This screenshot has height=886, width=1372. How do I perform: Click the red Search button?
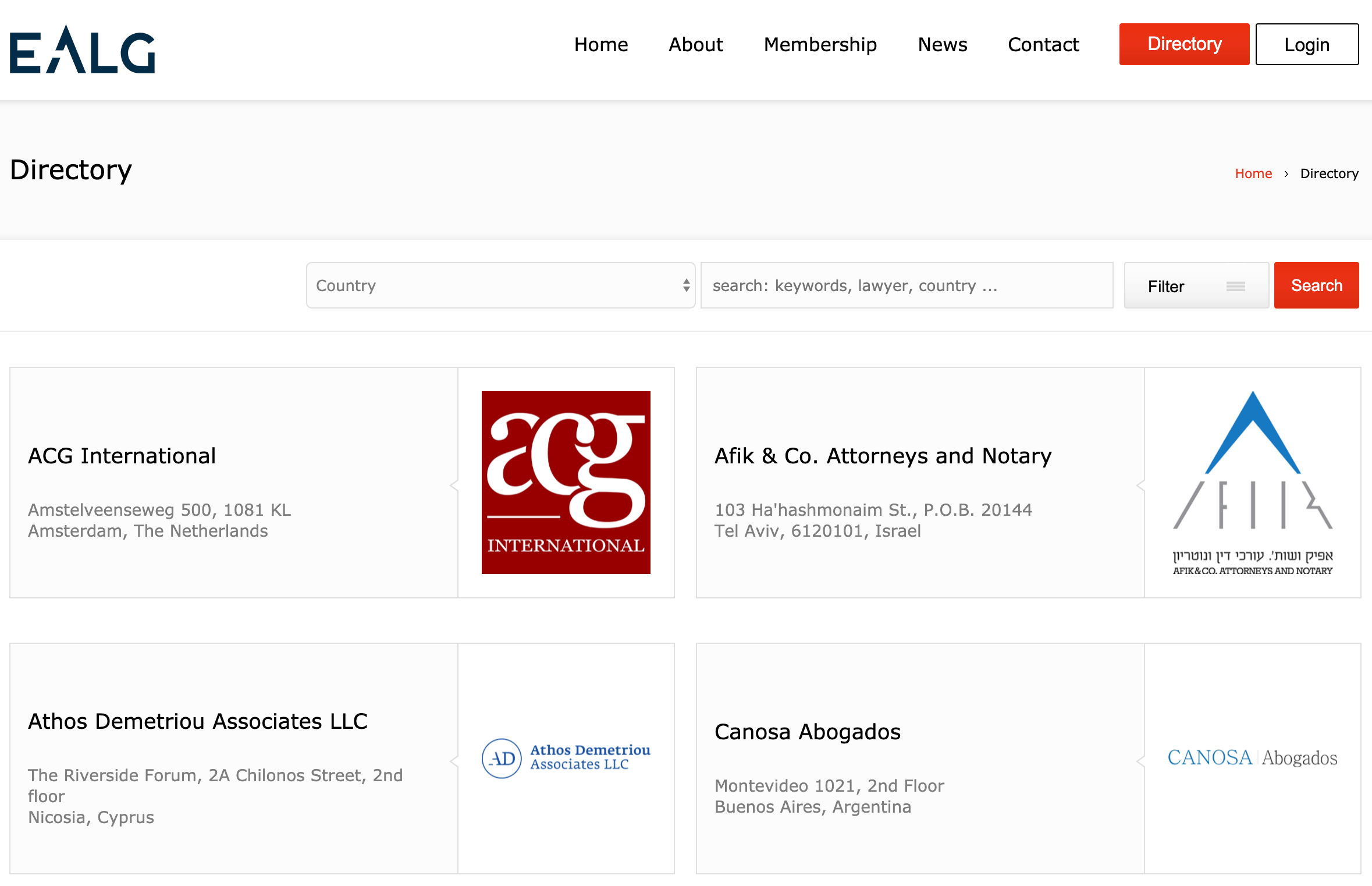pos(1316,285)
